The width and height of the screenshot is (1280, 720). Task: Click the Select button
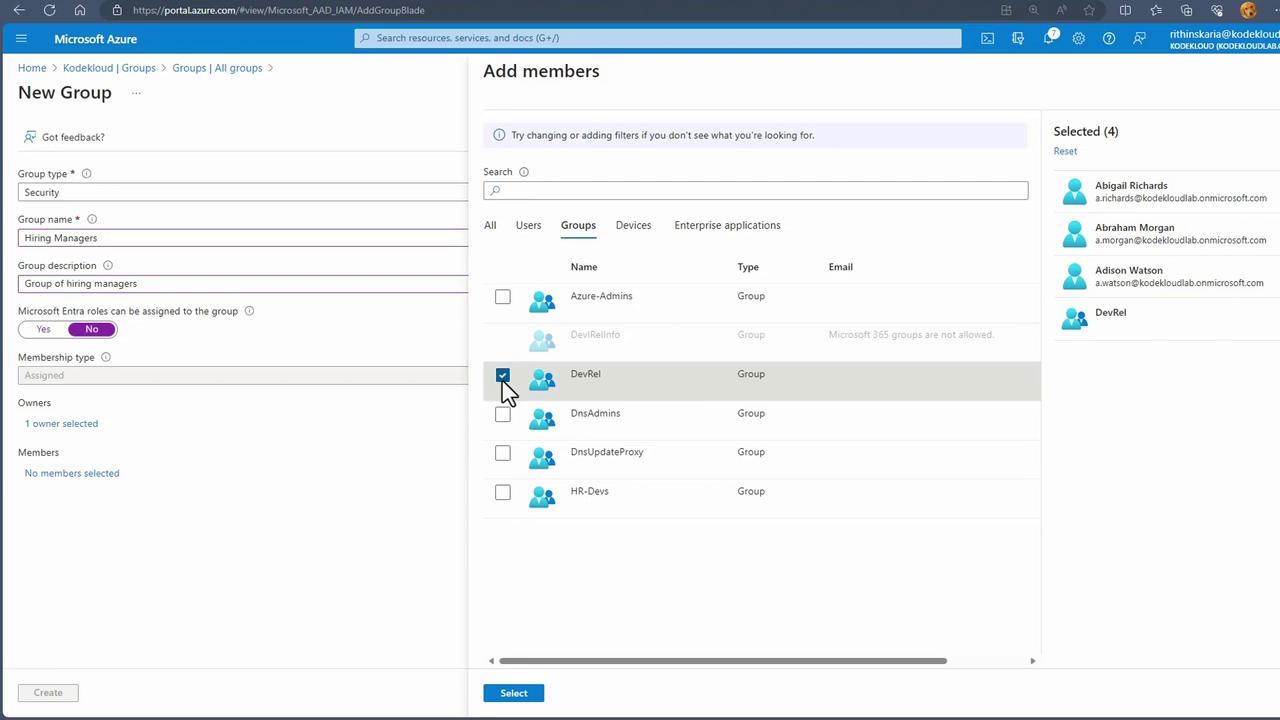click(x=513, y=693)
